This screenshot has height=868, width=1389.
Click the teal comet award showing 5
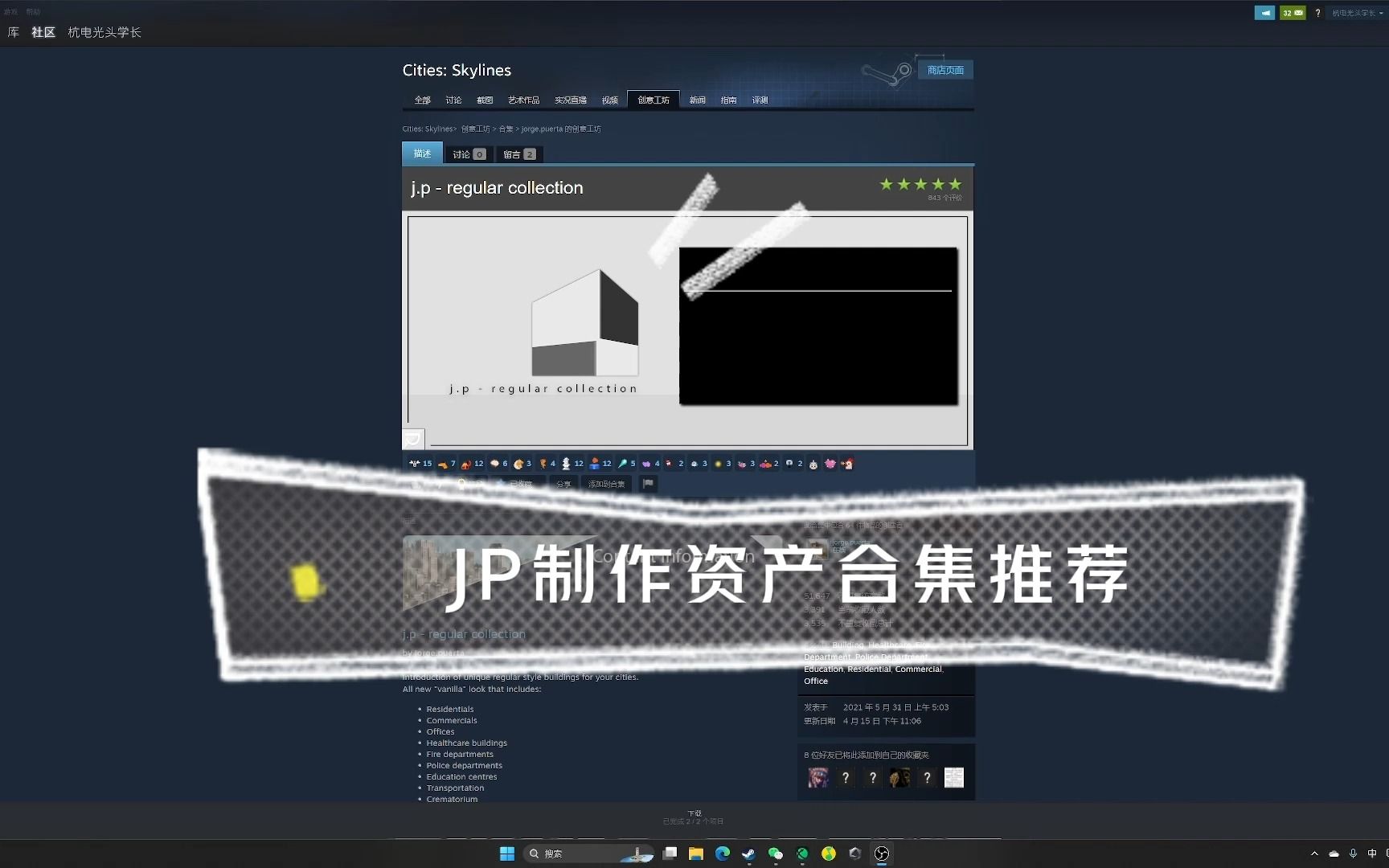pos(626,464)
